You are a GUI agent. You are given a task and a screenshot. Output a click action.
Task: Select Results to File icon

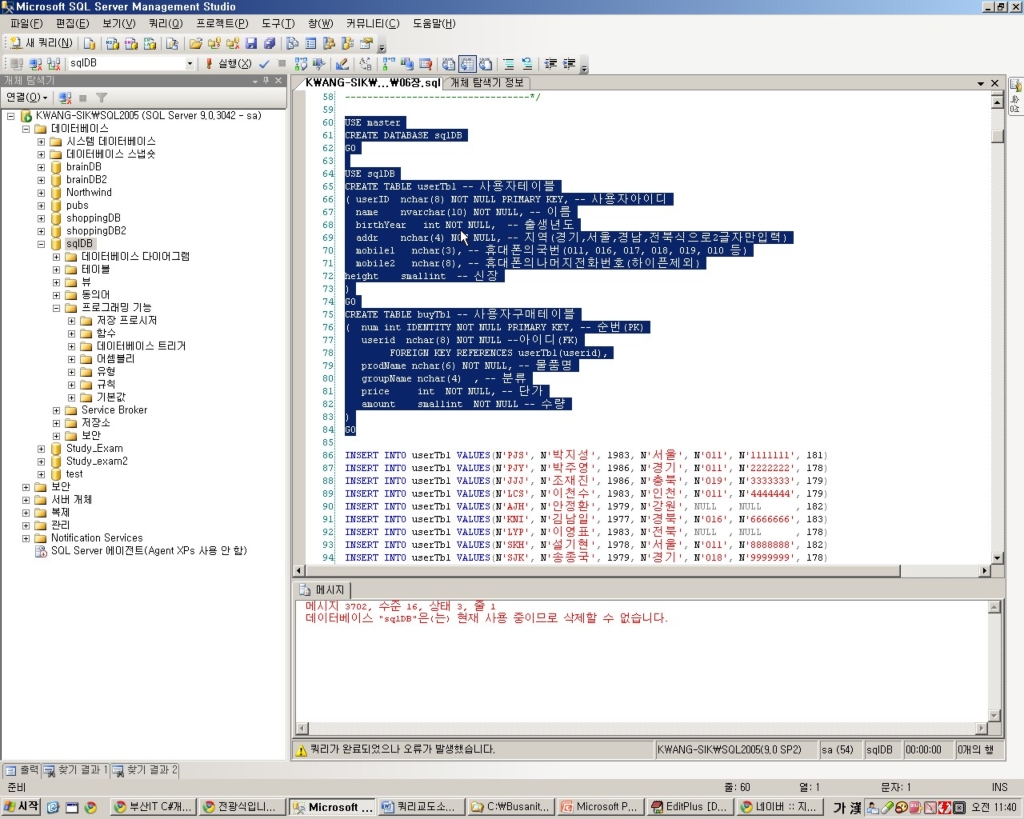[485, 63]
